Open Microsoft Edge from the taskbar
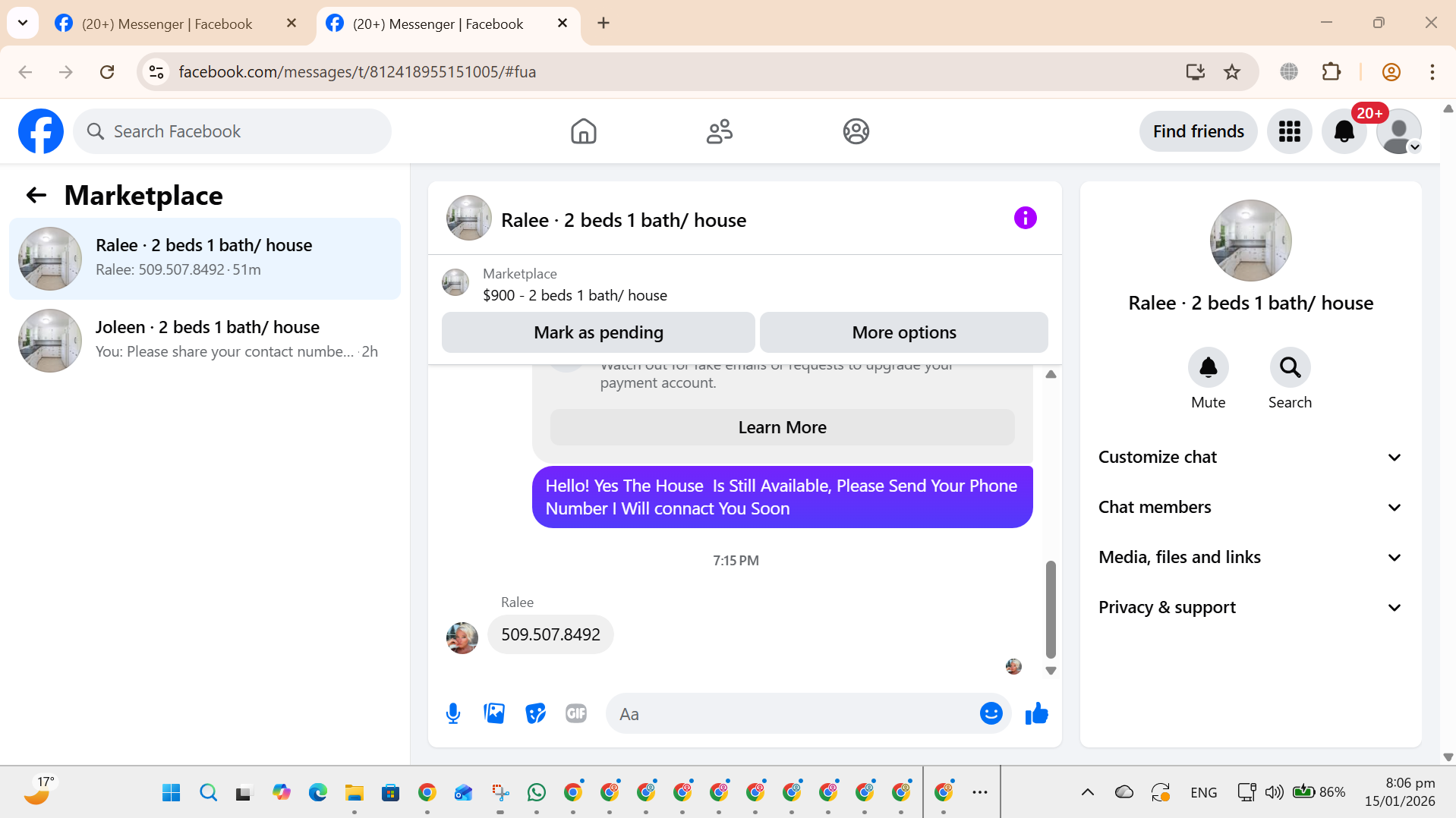The height and width of the screenshot is (818, 1456). pyautogui.click(x=317, y=792)
